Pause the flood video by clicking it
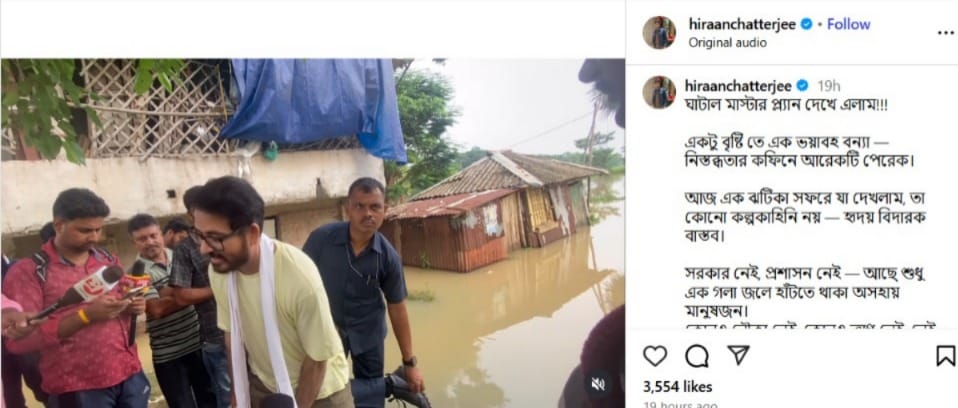This screenshot has height=408, width=958. tap(312, 230)
